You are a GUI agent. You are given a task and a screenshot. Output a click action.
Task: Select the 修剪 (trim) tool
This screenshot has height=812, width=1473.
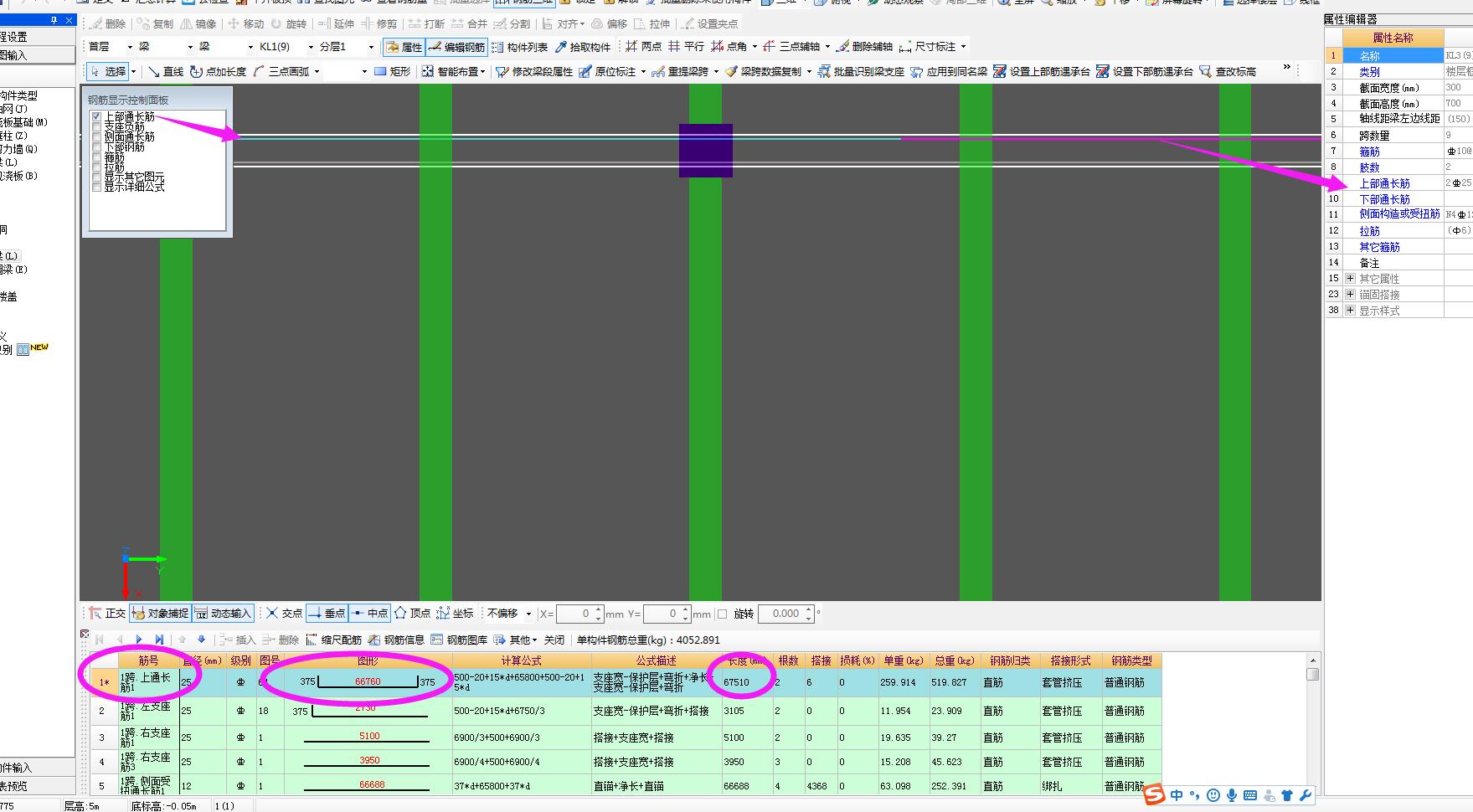379,23
